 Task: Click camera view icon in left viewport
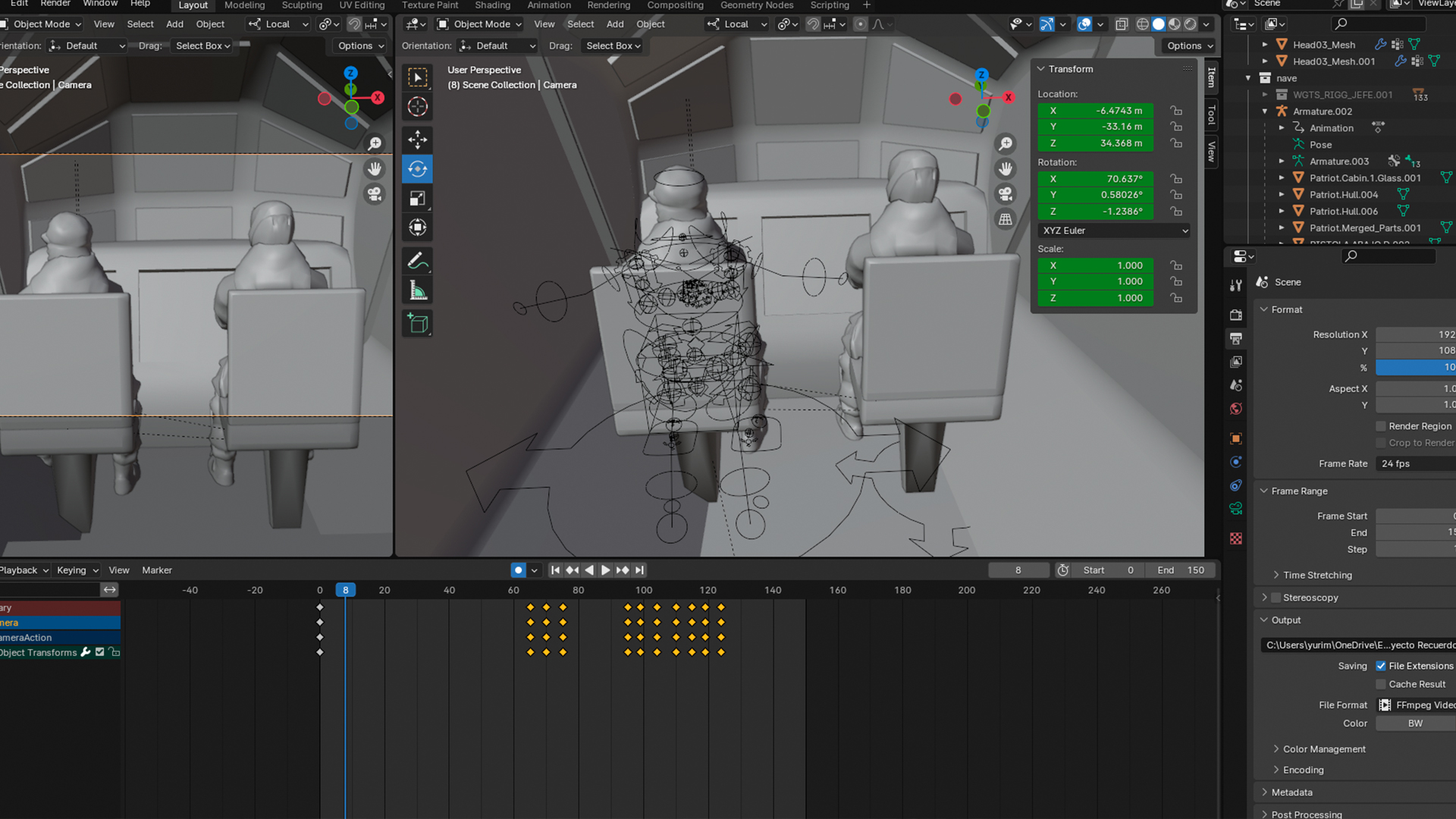pyautogui.click(x=375, y=194)
